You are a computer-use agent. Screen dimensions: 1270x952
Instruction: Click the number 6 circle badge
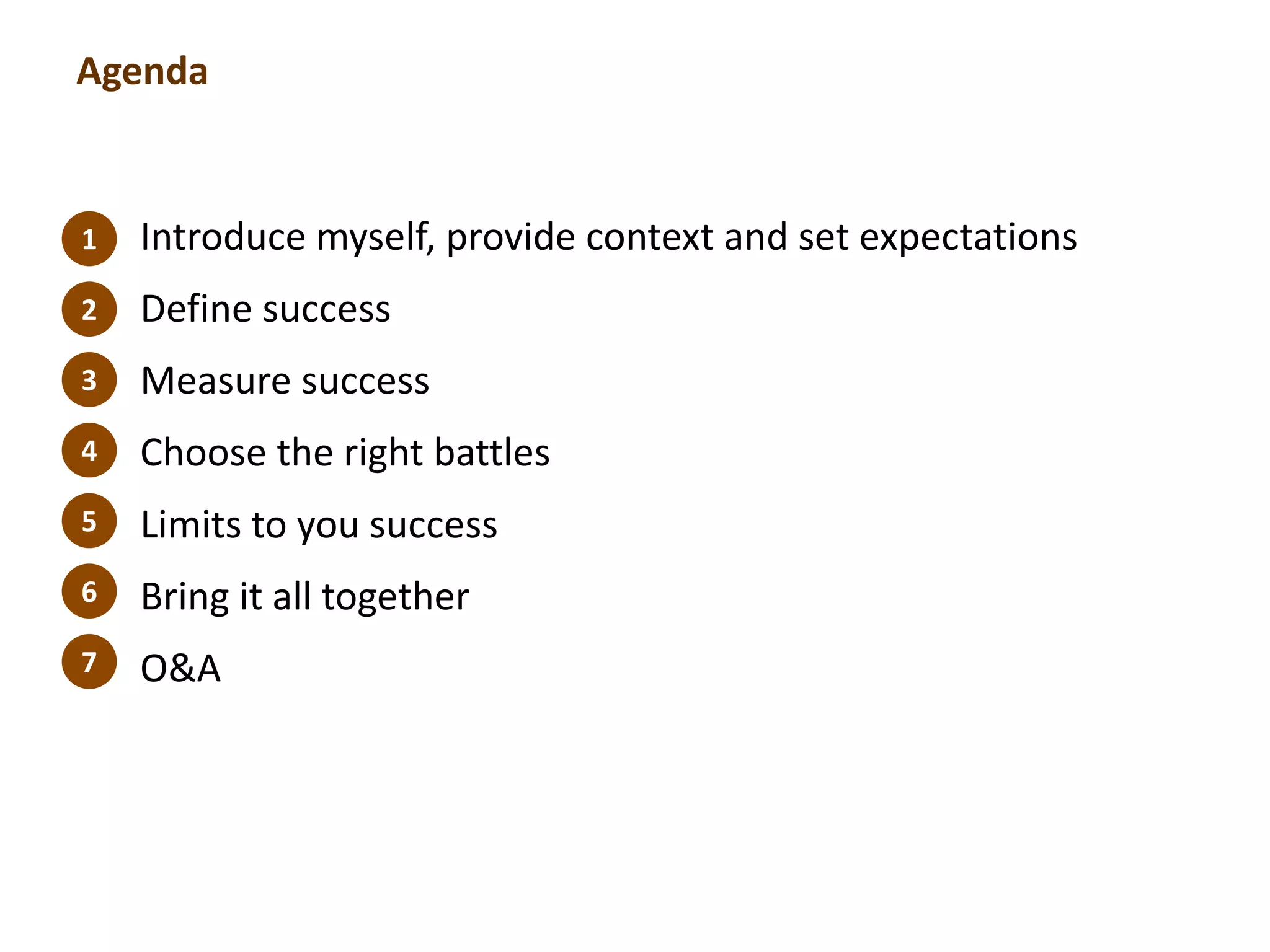89,592
